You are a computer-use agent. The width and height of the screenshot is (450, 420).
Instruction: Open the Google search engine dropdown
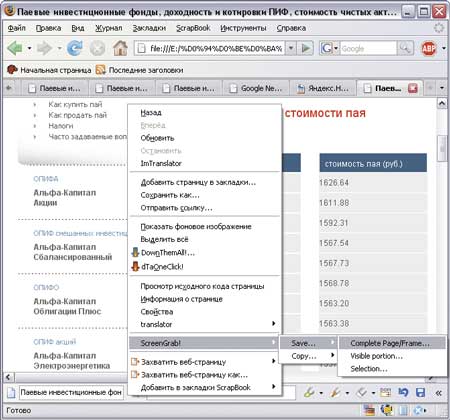click(x=329, y=48)
